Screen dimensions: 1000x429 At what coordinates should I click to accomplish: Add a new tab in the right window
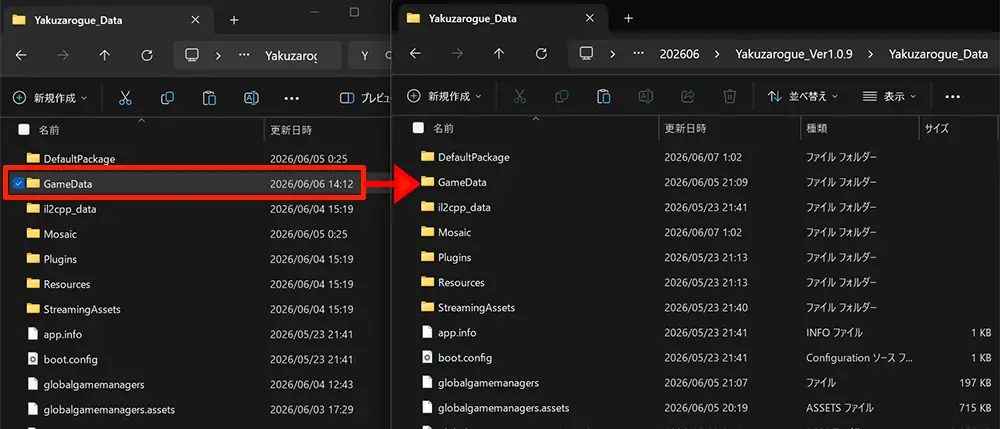(x=628, y=18)
